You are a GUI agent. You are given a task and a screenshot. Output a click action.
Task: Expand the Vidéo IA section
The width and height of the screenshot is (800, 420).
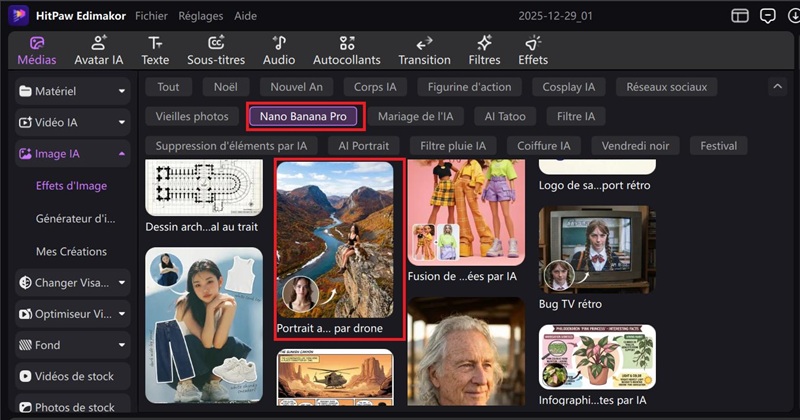pyautogui.click(x=74, y=123)
